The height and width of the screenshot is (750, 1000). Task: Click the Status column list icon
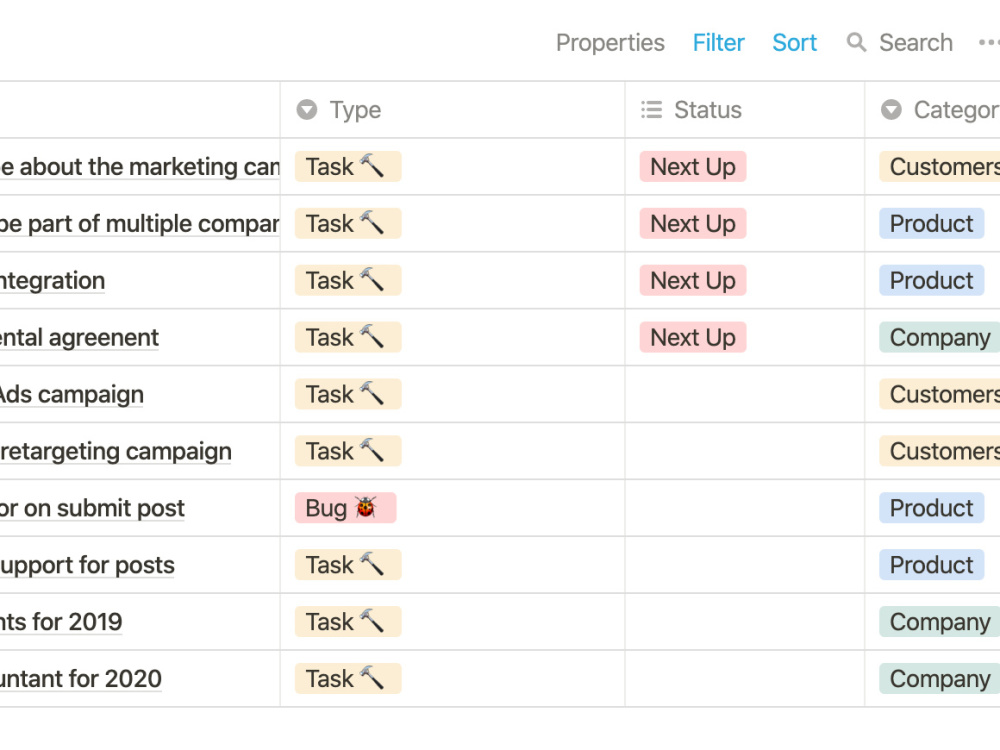[651, 110]
